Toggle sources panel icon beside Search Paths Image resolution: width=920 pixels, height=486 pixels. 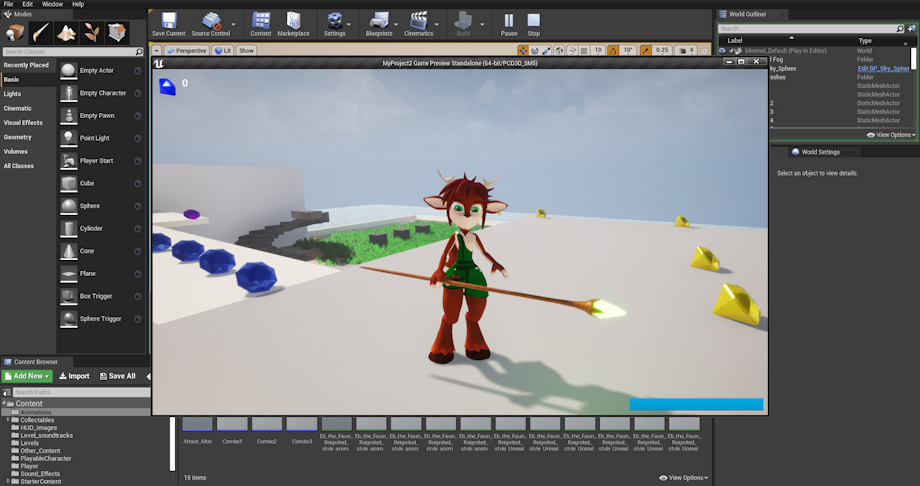click(6, 392)
